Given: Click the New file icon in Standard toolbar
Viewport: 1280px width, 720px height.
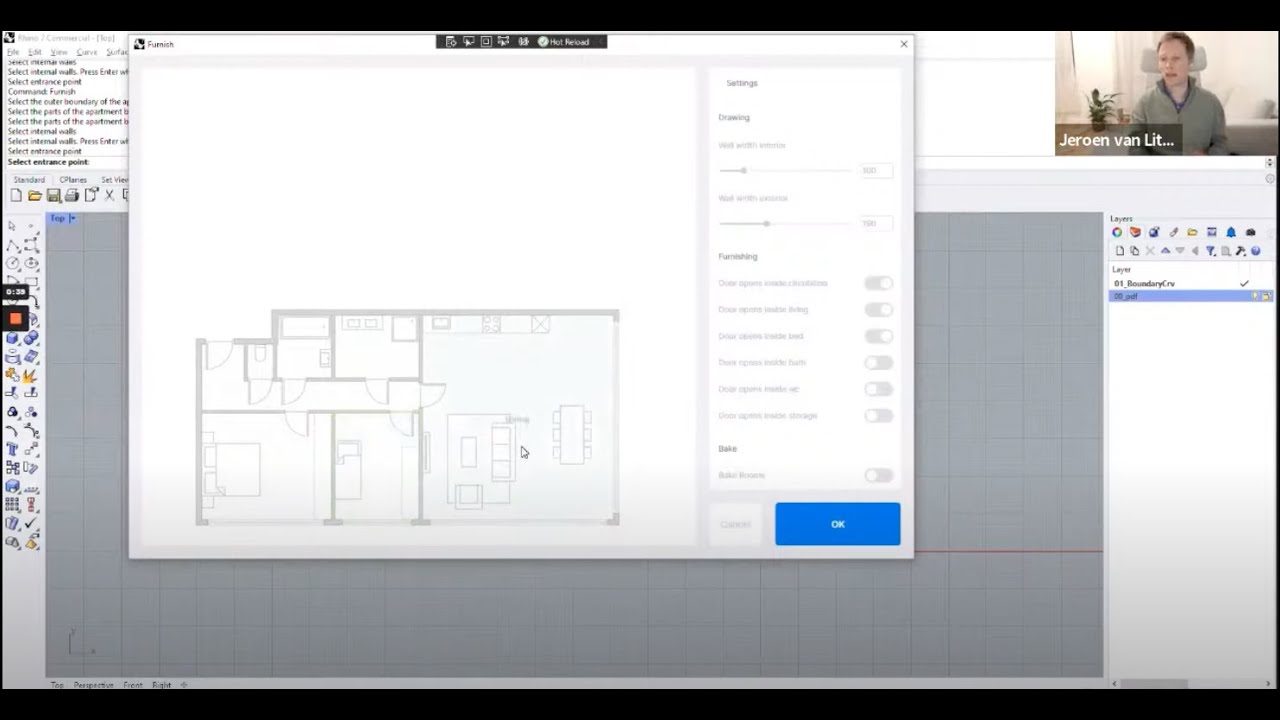Looking at the screenshot, I should point(16,196).
